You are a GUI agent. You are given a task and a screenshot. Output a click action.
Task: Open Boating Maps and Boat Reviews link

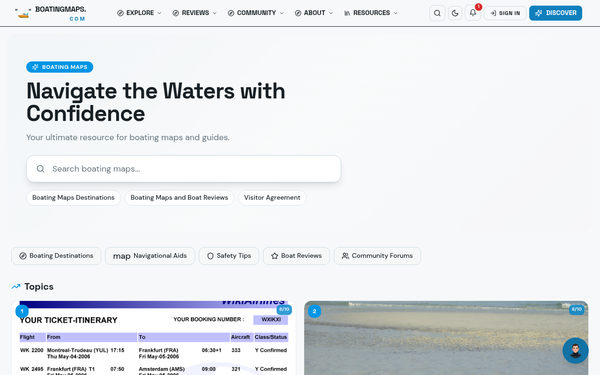[179, 198]
